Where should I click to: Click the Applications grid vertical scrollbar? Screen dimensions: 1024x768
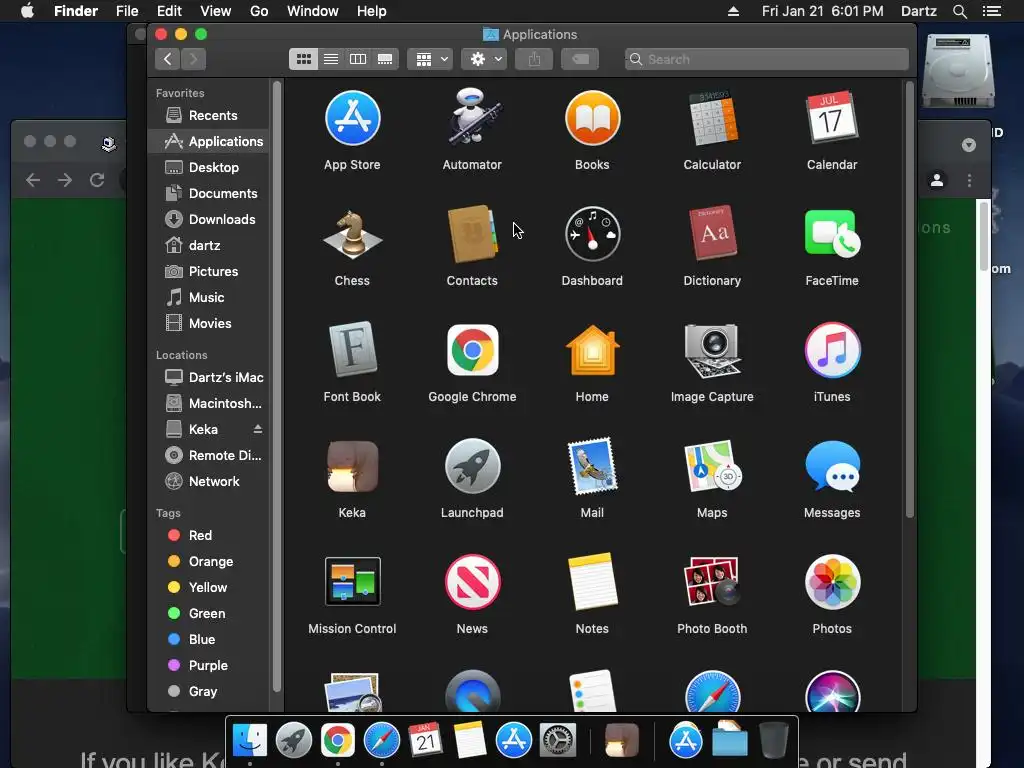[x=910, y=300]
